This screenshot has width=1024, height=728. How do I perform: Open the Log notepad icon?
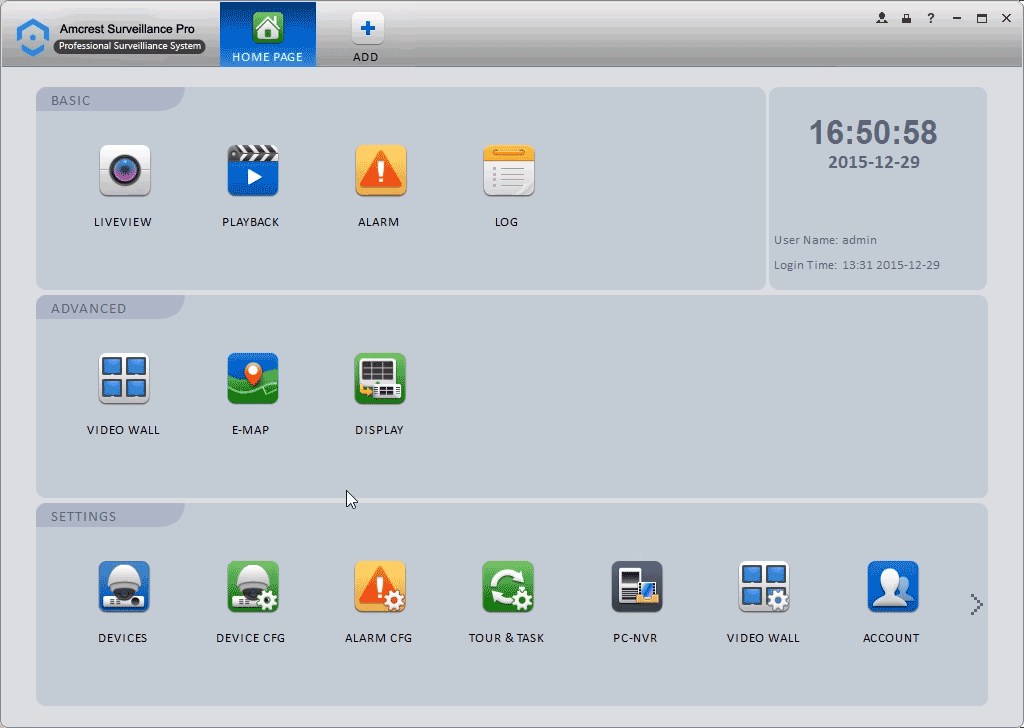click(x=509, y=170)
